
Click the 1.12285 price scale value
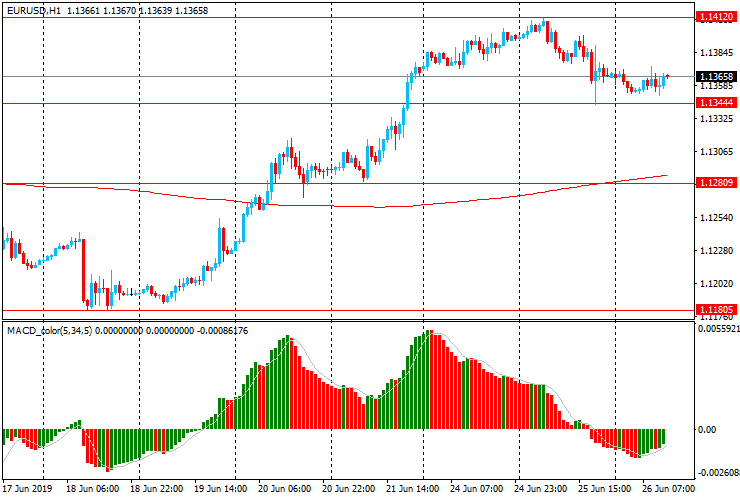[716, 251]
